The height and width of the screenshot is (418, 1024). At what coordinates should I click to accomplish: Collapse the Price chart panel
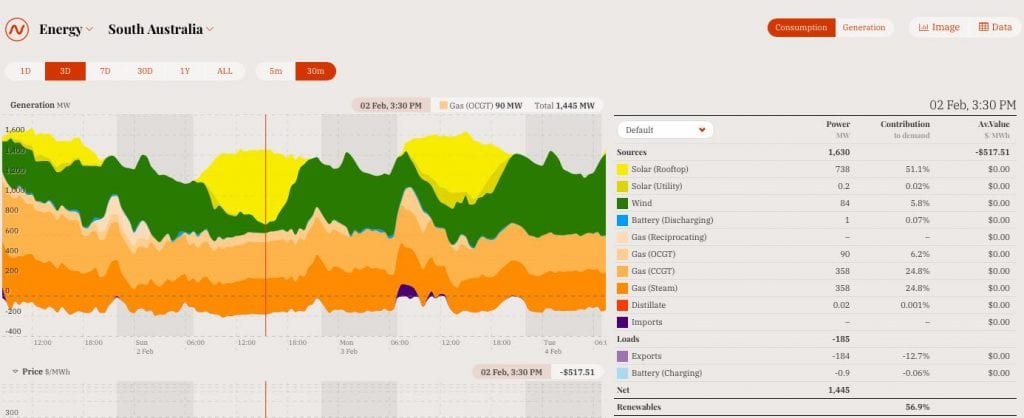point(15,371)
